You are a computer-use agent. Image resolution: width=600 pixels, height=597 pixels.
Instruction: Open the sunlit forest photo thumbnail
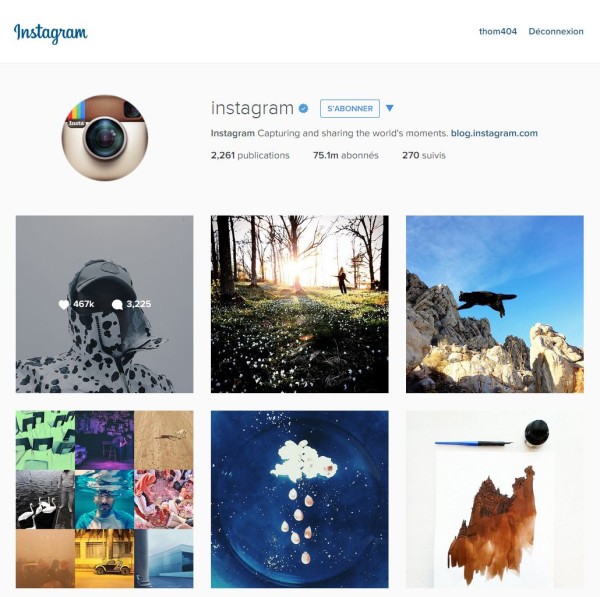(x=300, y=304)
